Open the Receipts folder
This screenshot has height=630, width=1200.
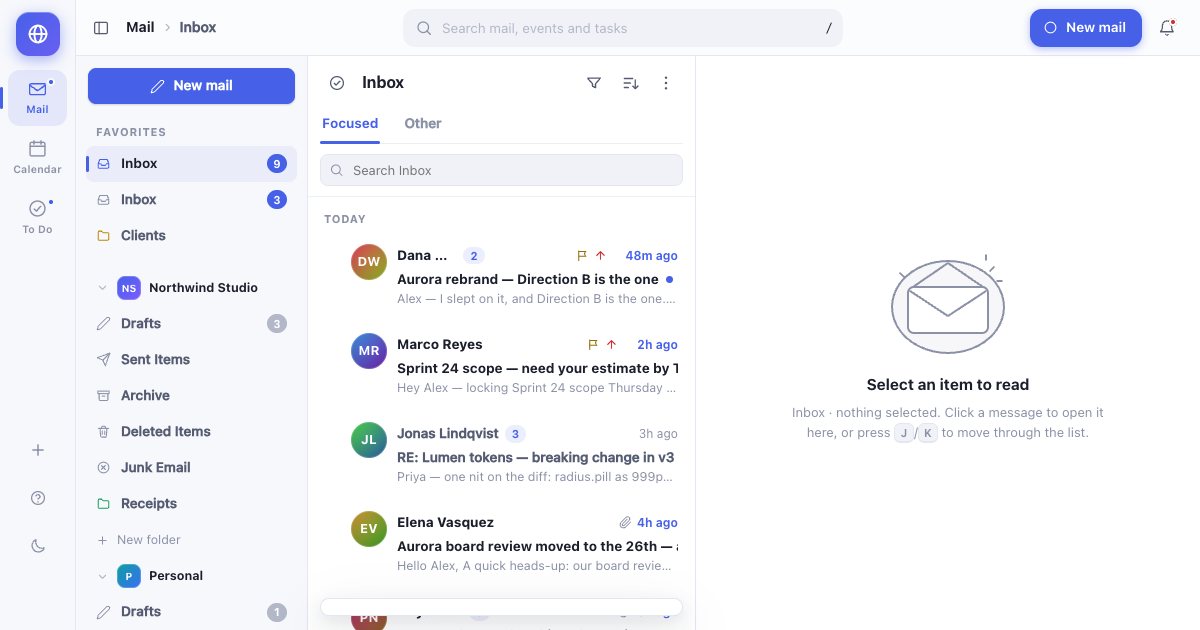tap(191, 504)
